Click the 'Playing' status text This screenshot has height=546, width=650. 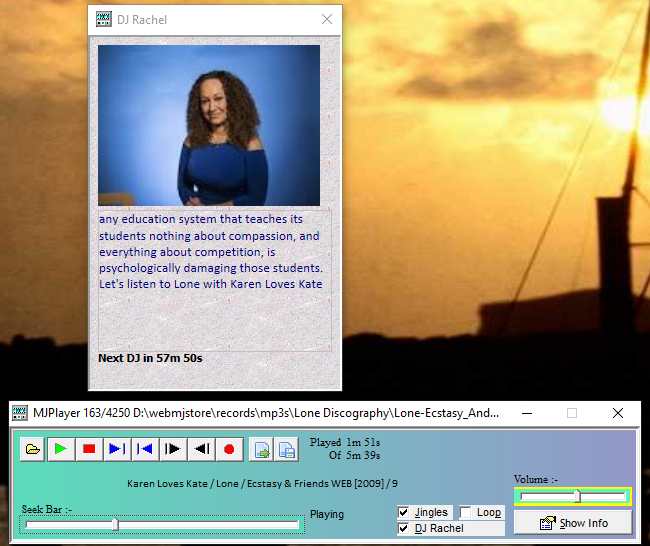tap(327, 514)
